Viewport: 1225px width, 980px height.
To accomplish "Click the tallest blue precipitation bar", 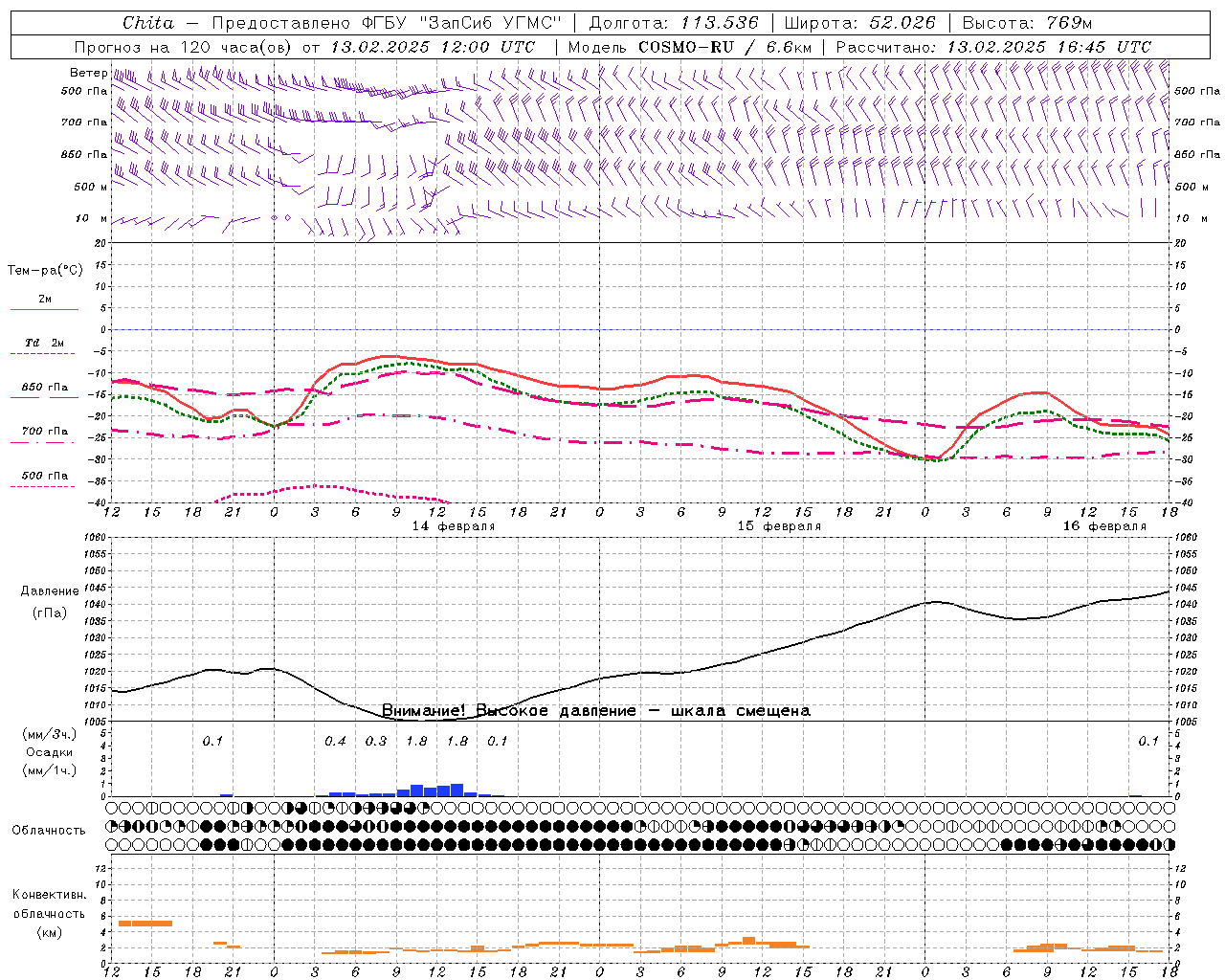I will click(457, 791).
